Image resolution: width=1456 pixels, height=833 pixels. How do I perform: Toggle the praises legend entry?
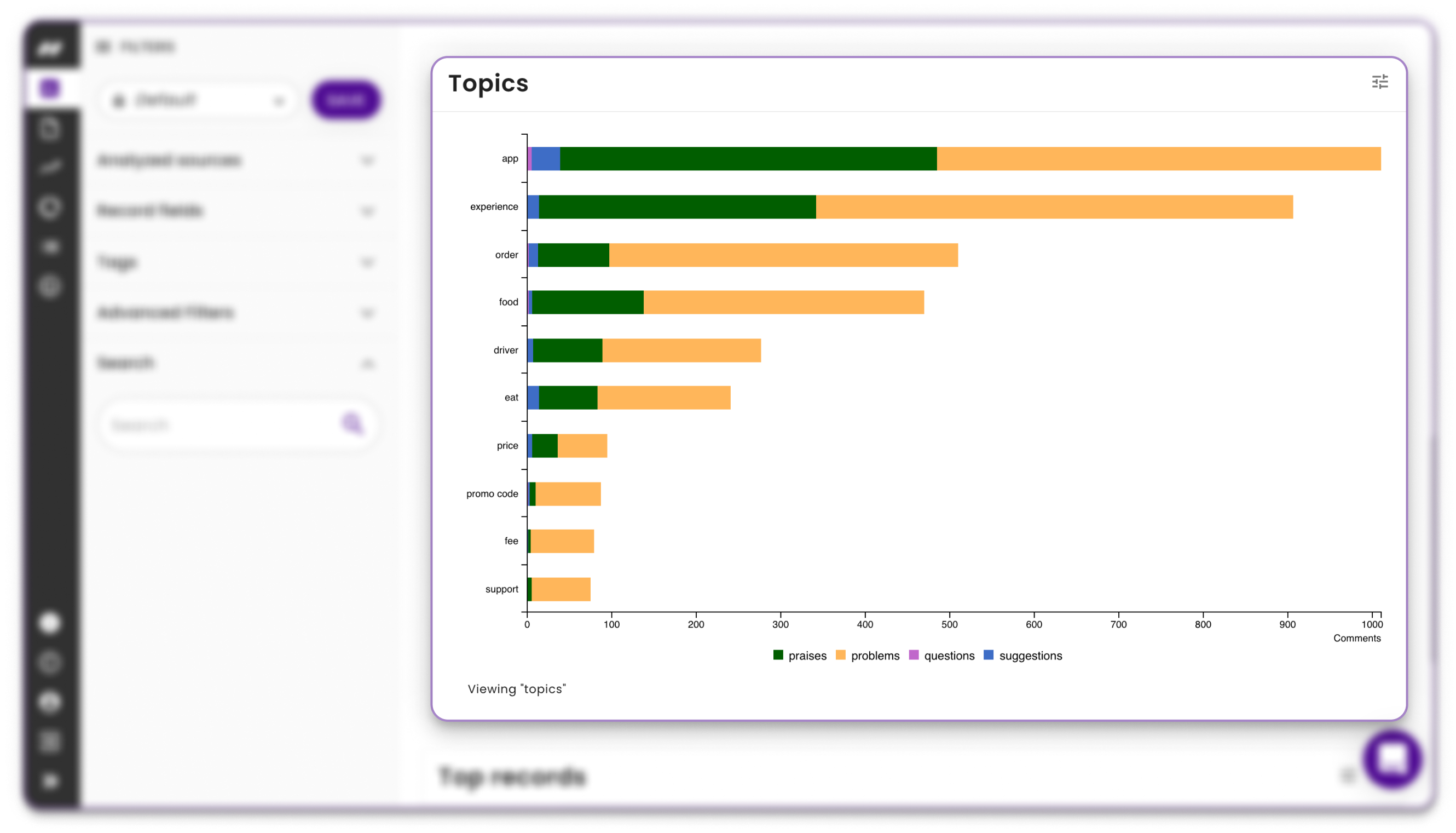coord(799,656)
